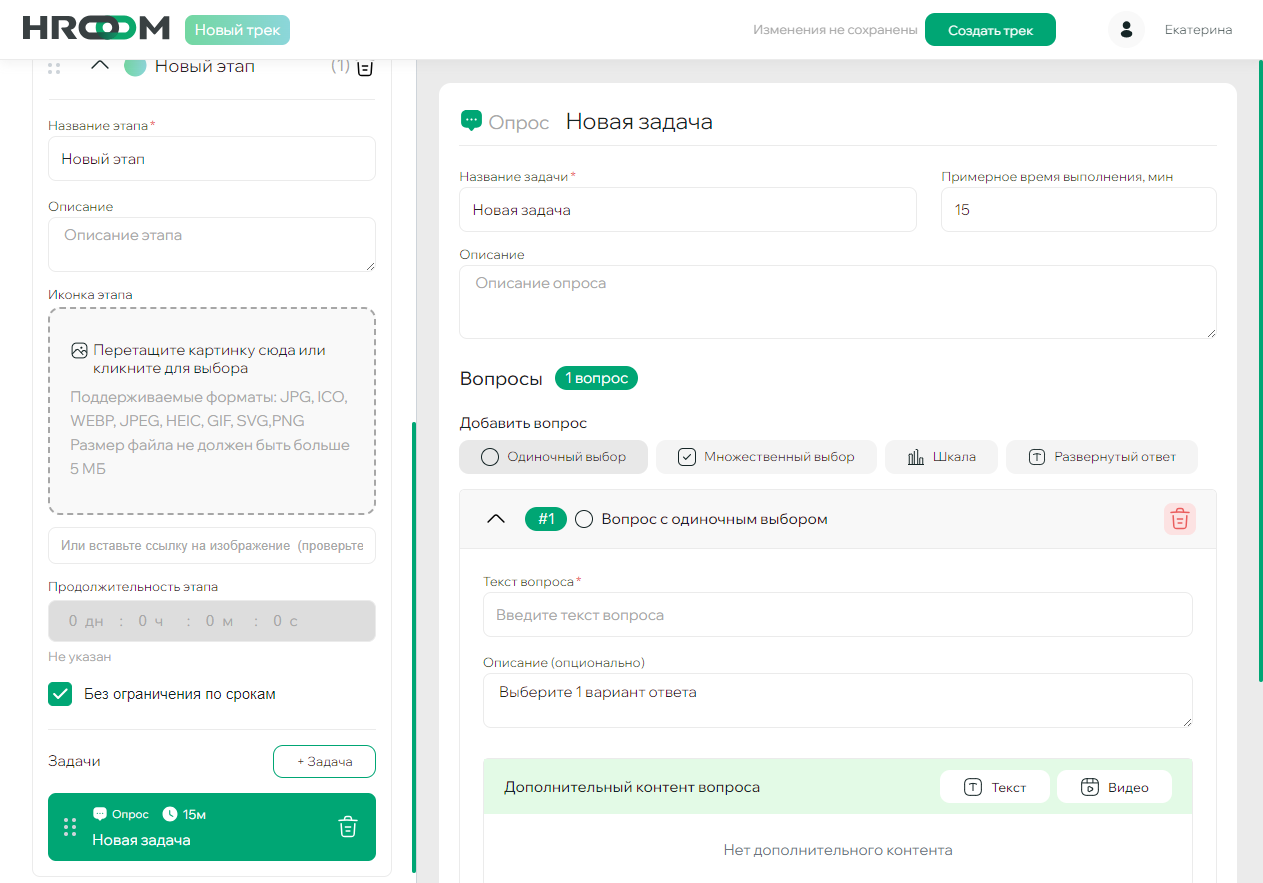Click the drag handle on Новая задача card

[70, 827]
